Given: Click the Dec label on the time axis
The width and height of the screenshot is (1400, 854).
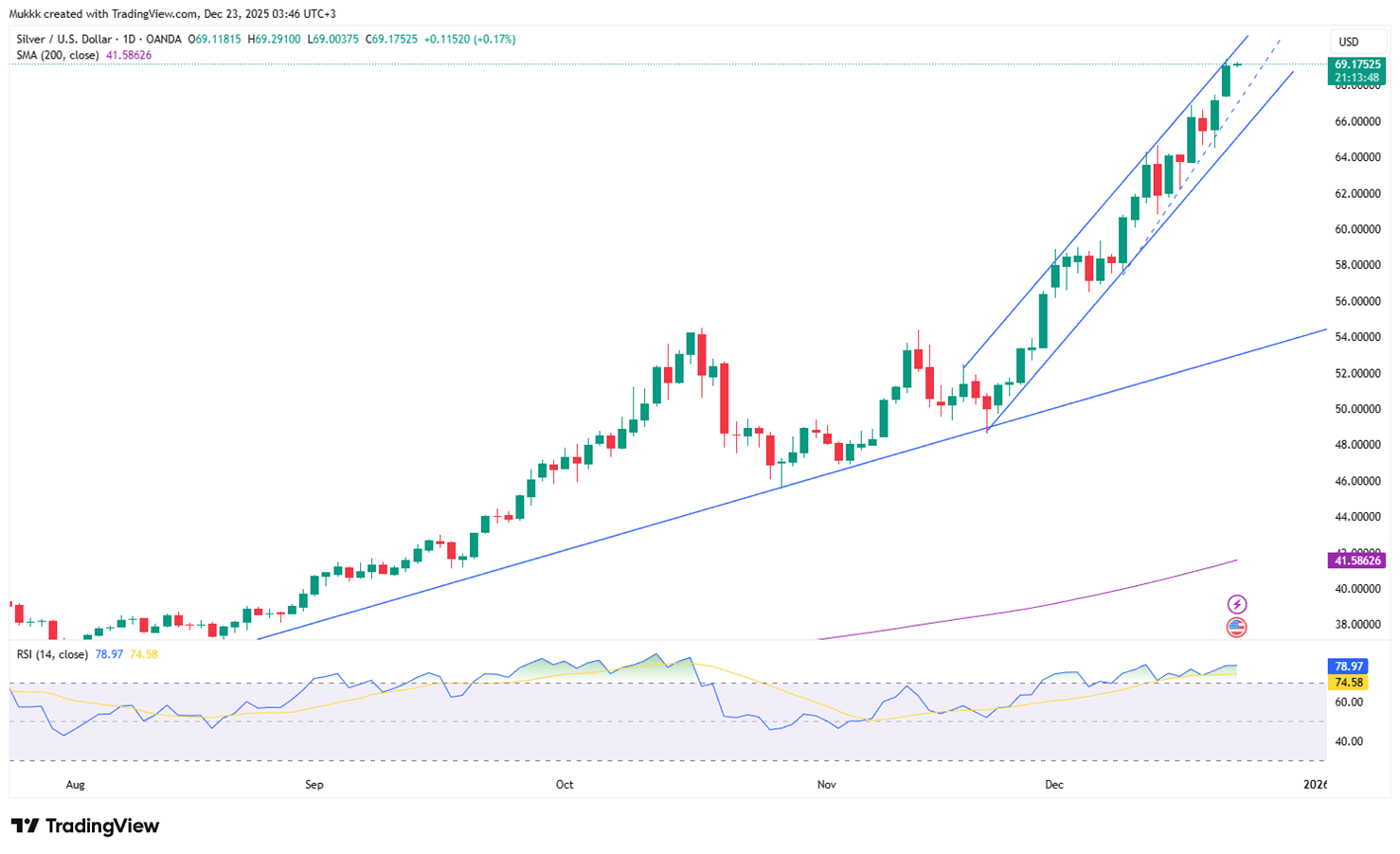Looking at the screenshot, I should coord(1053,785).
